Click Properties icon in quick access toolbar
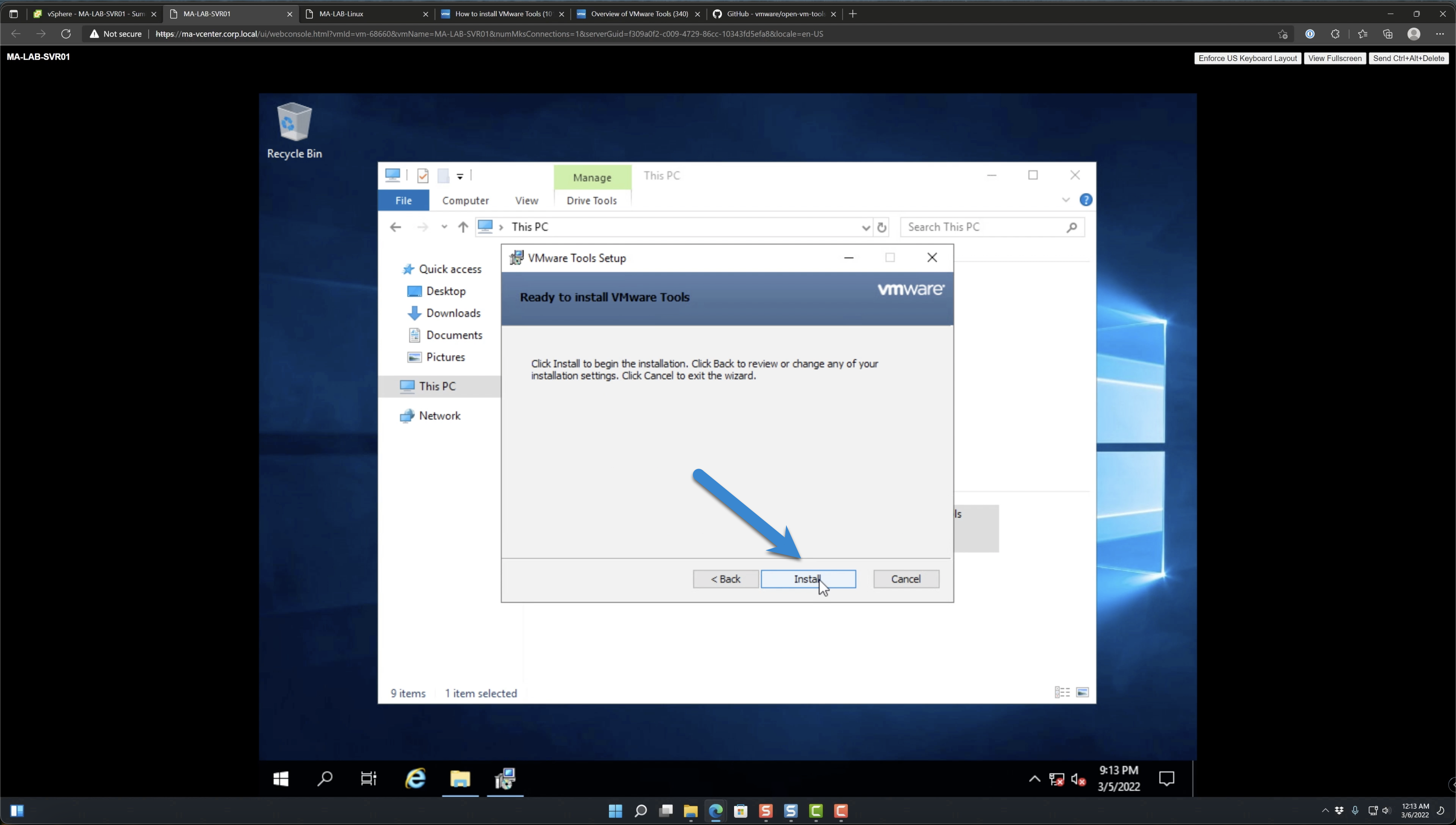The image size is (1456, 825). point(422,176)
